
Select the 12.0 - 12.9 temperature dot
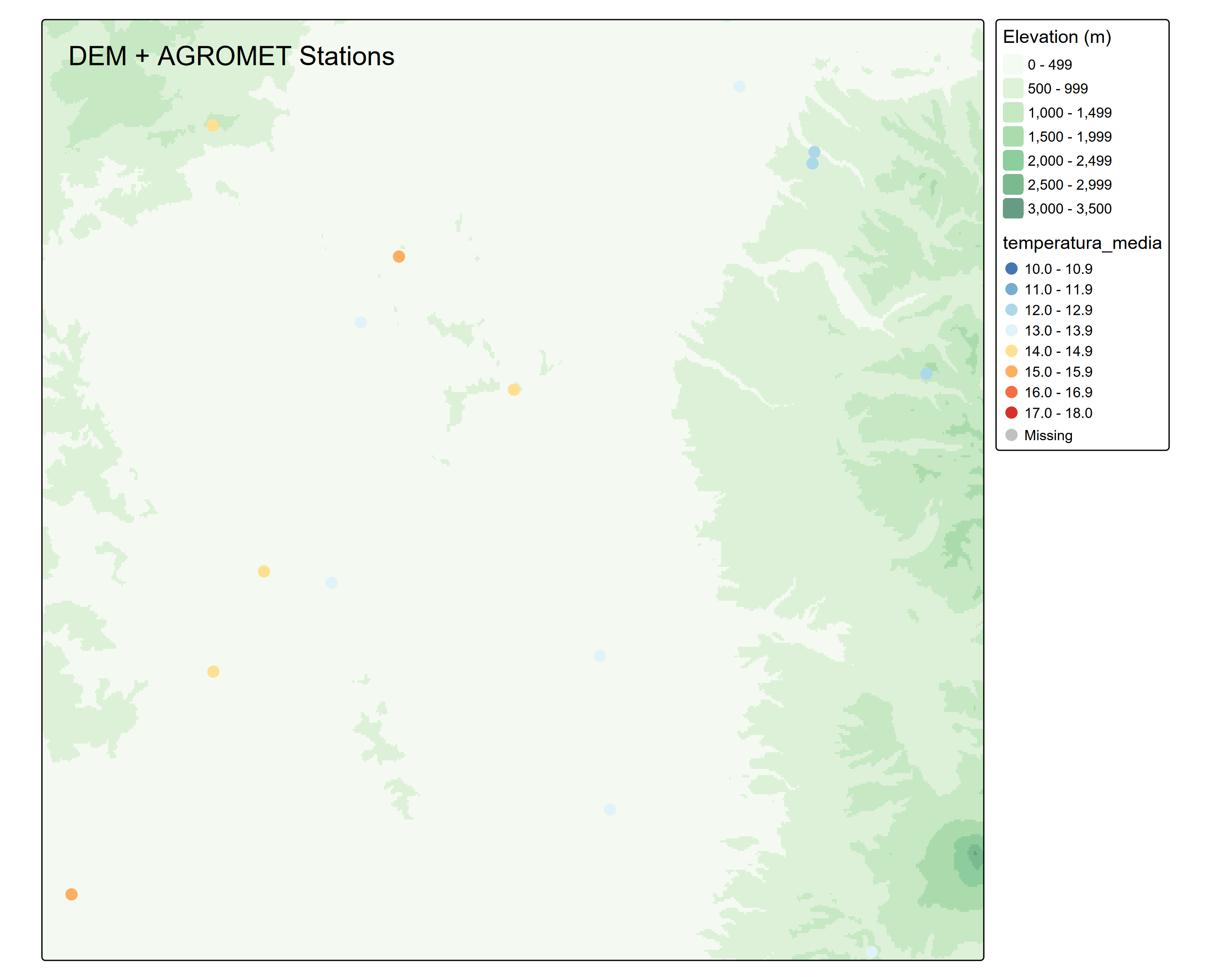pyautogui.click(x=1011, y=310)
